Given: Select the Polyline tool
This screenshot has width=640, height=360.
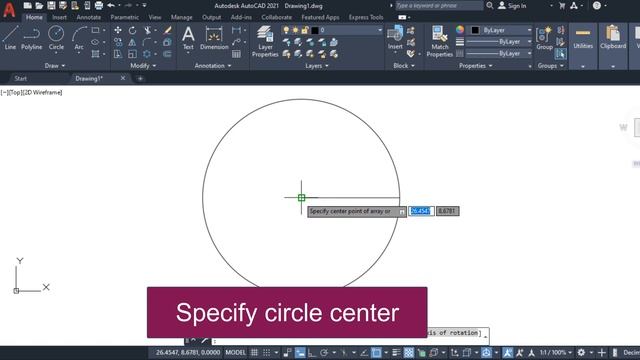Looking at the screenshot, I should [31, 38].
